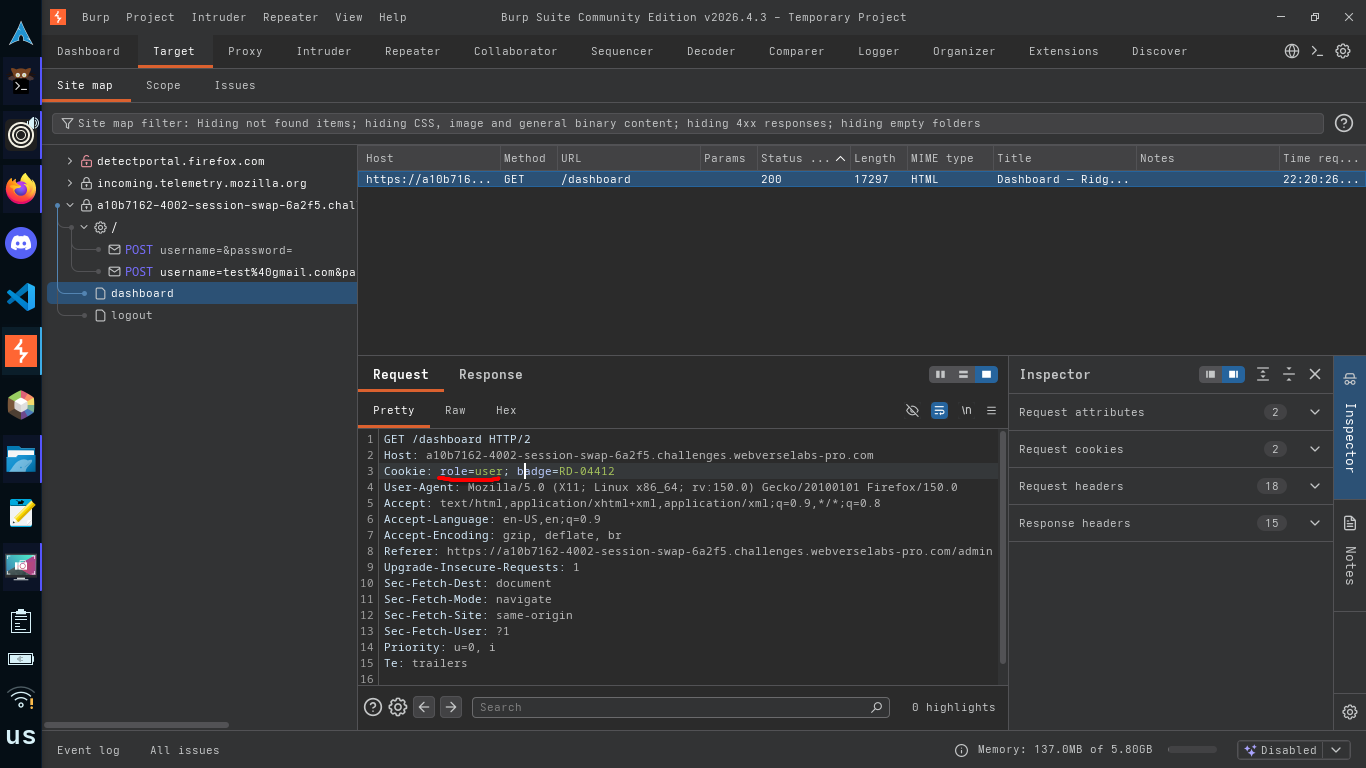Click envelope icon of POST username=&password=
The width and height of the screenshot is (1366, 768).
coord(114,250)
